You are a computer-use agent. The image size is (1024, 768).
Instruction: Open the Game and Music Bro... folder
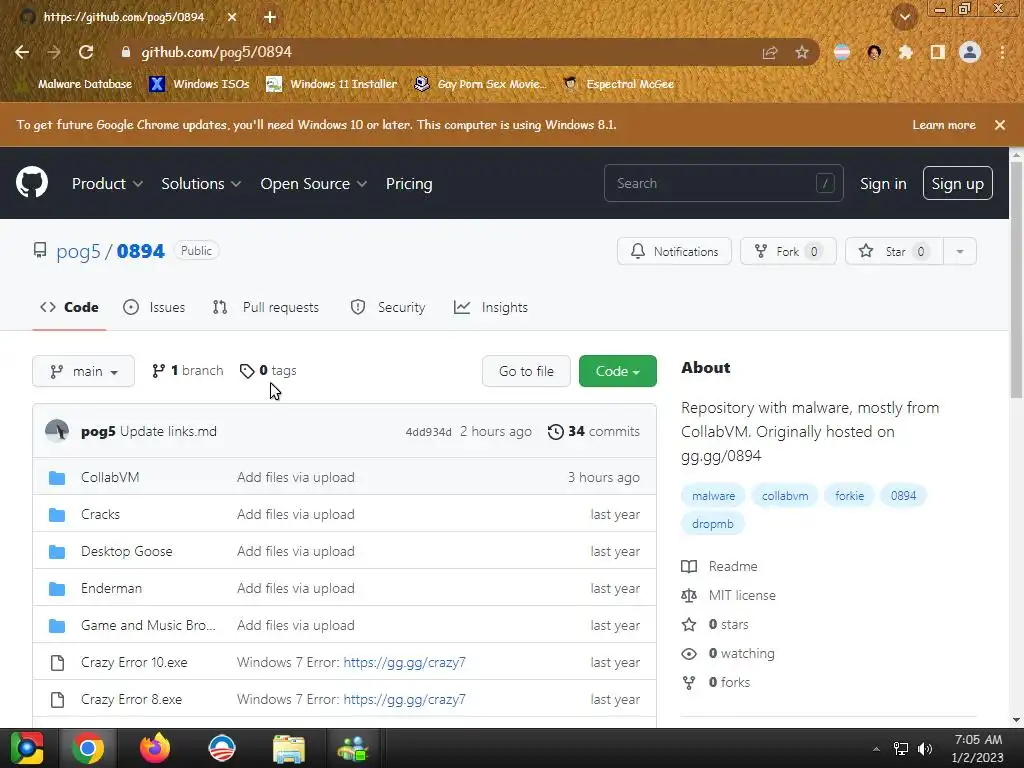148,625
